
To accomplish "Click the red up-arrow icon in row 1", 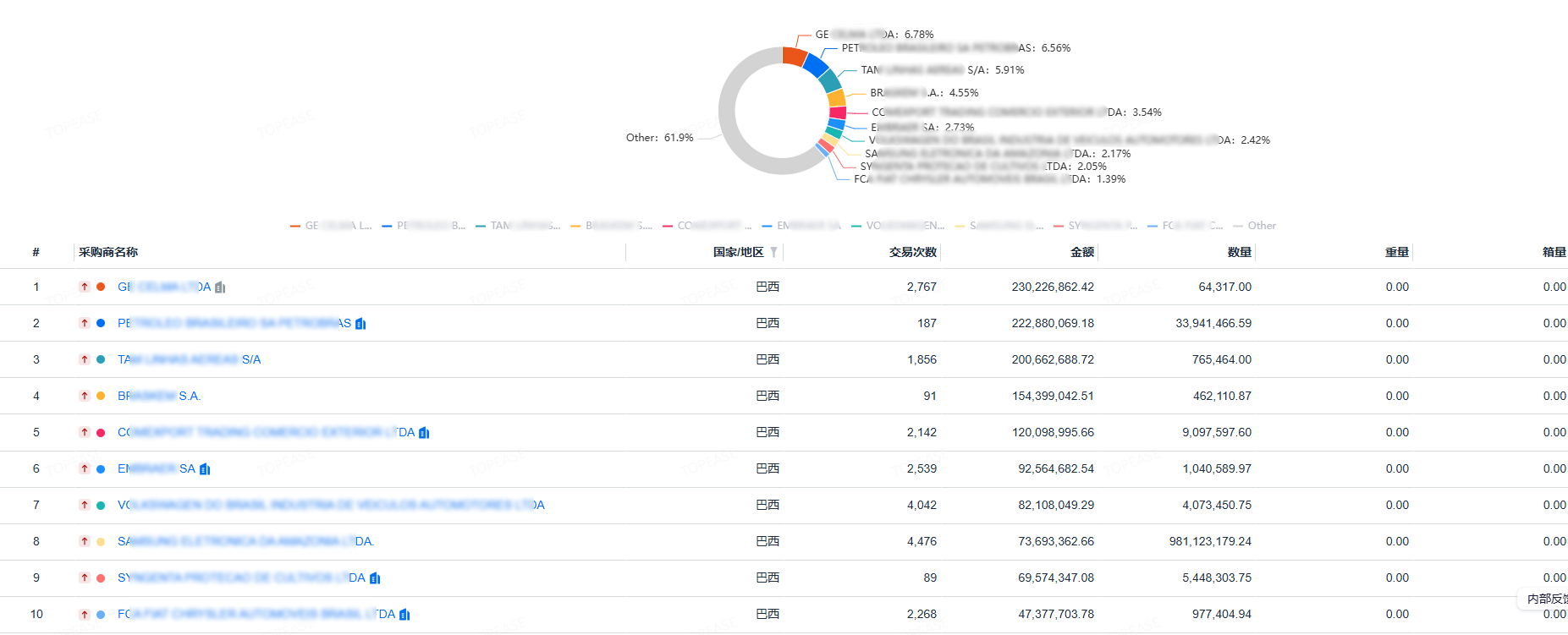I will click(x=85, y=287).
